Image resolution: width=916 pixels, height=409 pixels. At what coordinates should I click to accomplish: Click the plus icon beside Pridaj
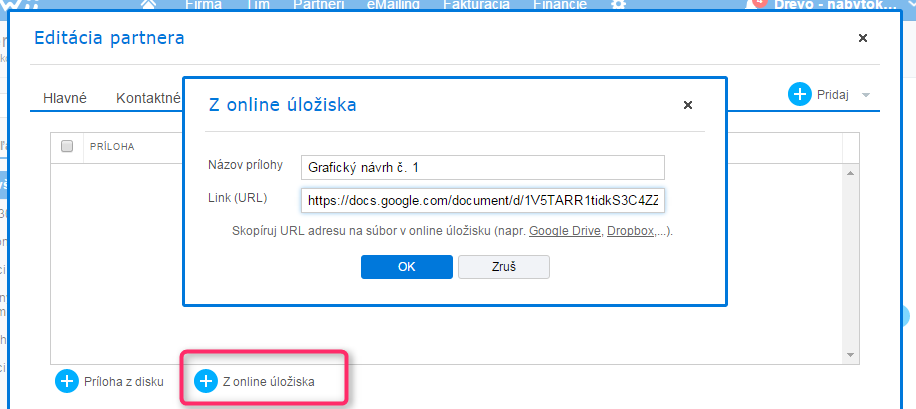coord(800,94)
